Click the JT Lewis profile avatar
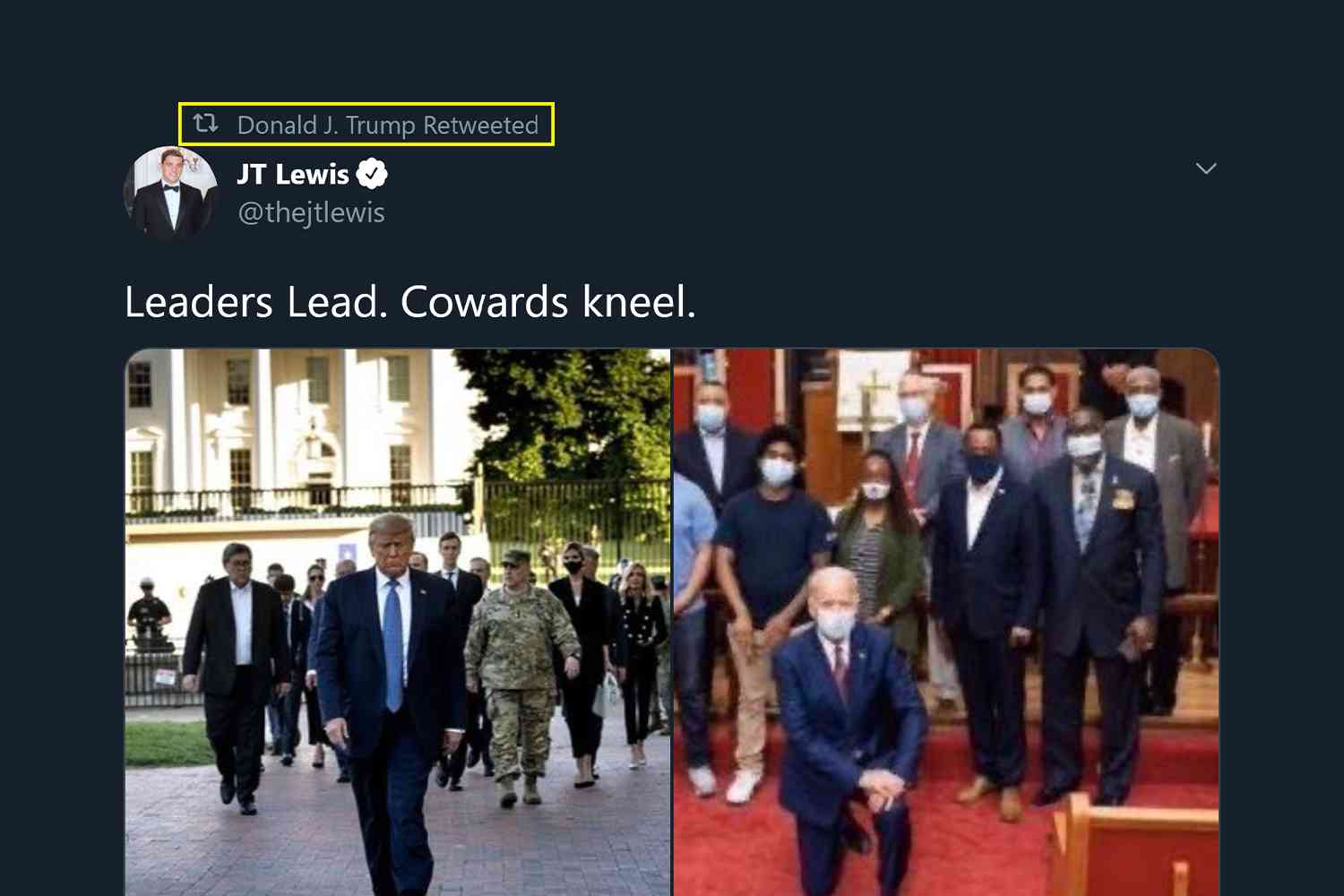Screen dimensions: 1344x896 point(170,194)
